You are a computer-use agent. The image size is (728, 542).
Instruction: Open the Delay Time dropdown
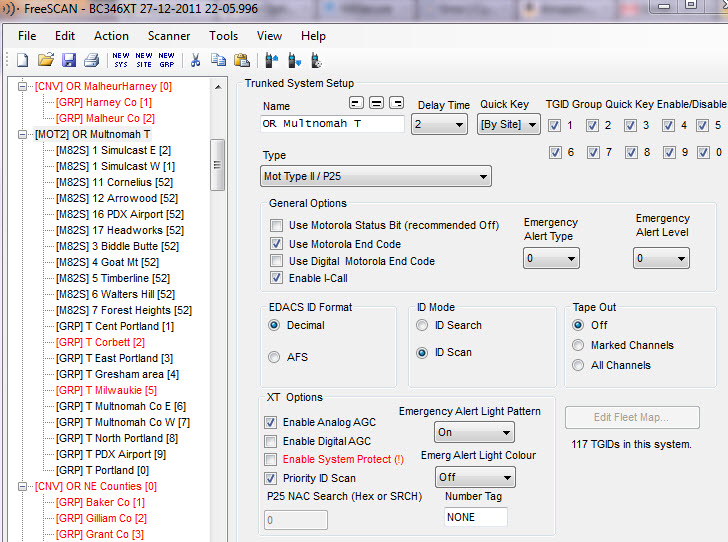tap(439, 124)
